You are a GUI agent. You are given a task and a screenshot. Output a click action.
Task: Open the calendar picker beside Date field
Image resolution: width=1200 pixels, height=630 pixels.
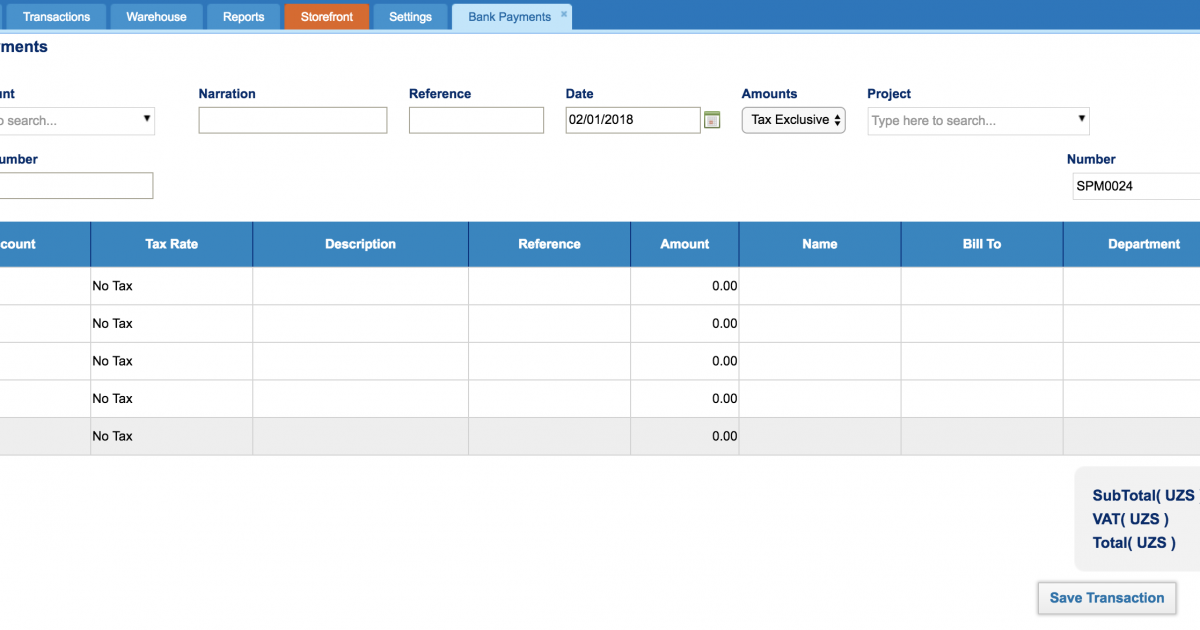tap(712, 120)
